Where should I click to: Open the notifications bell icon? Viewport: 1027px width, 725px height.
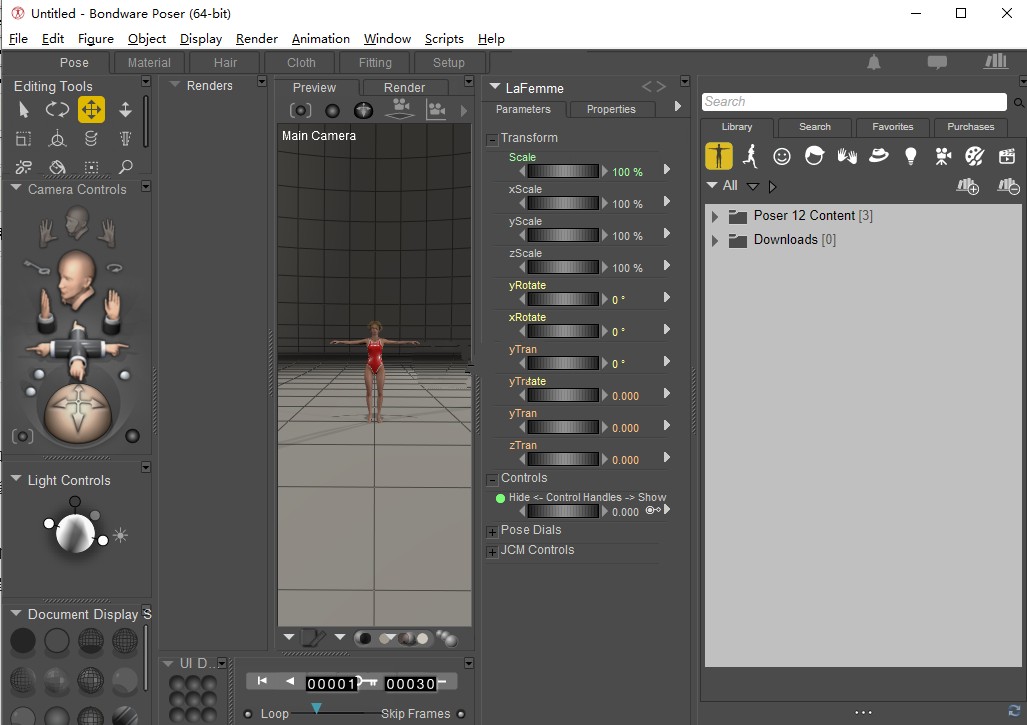[x=874, y=62]
